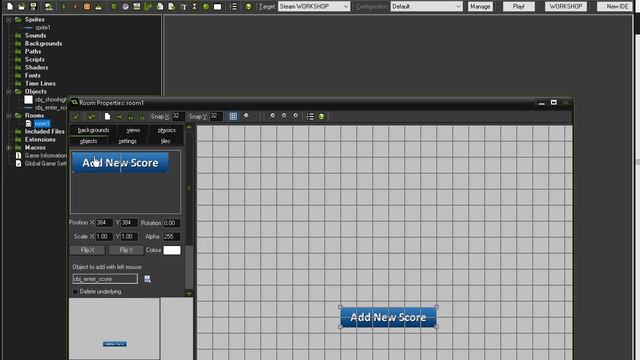Open a project with the folder icon
Screen dimensions: 640x360
pyautogui.click(x=22, y=7)
